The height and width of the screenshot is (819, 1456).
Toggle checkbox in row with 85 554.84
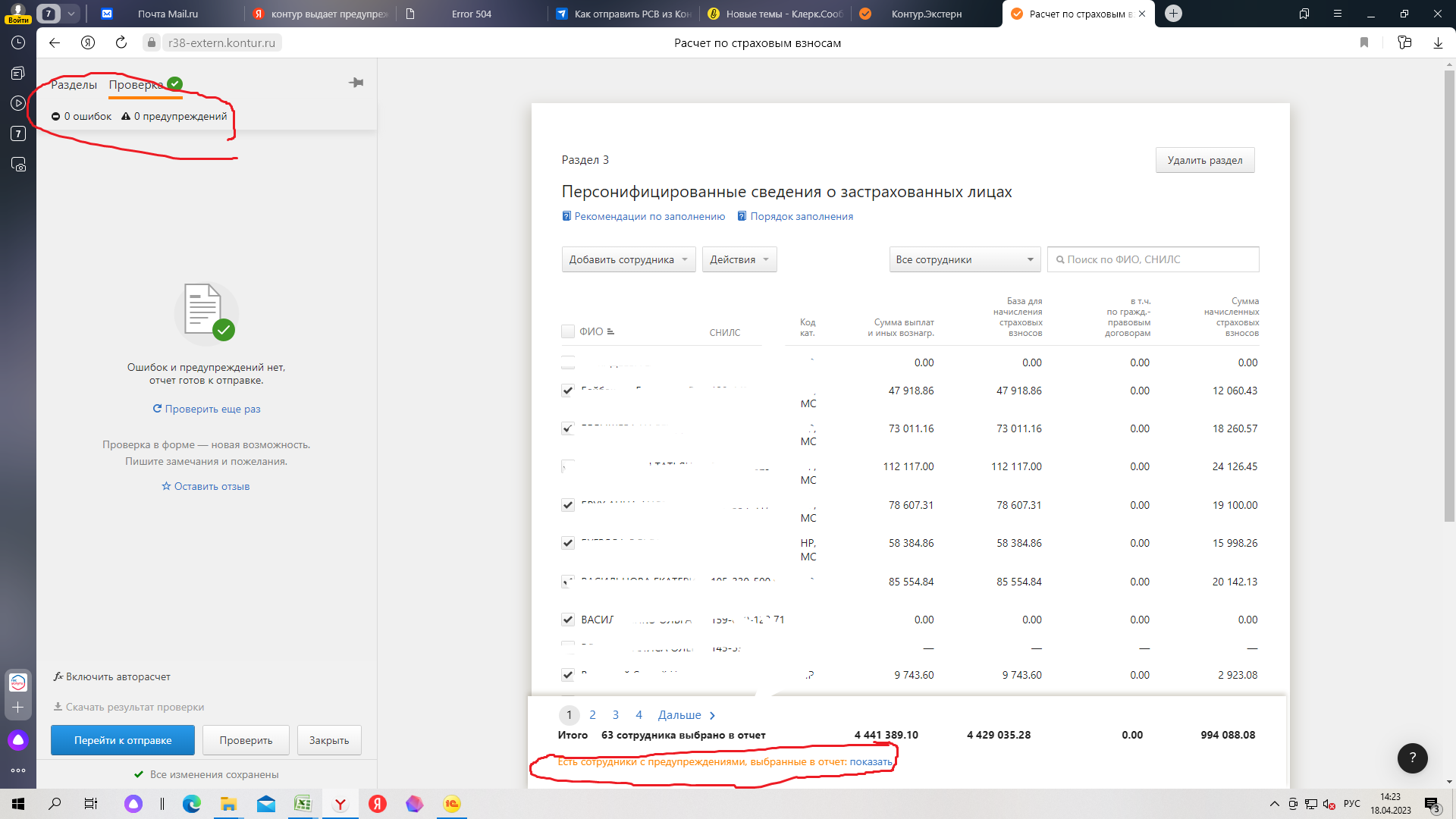[568, 582]
